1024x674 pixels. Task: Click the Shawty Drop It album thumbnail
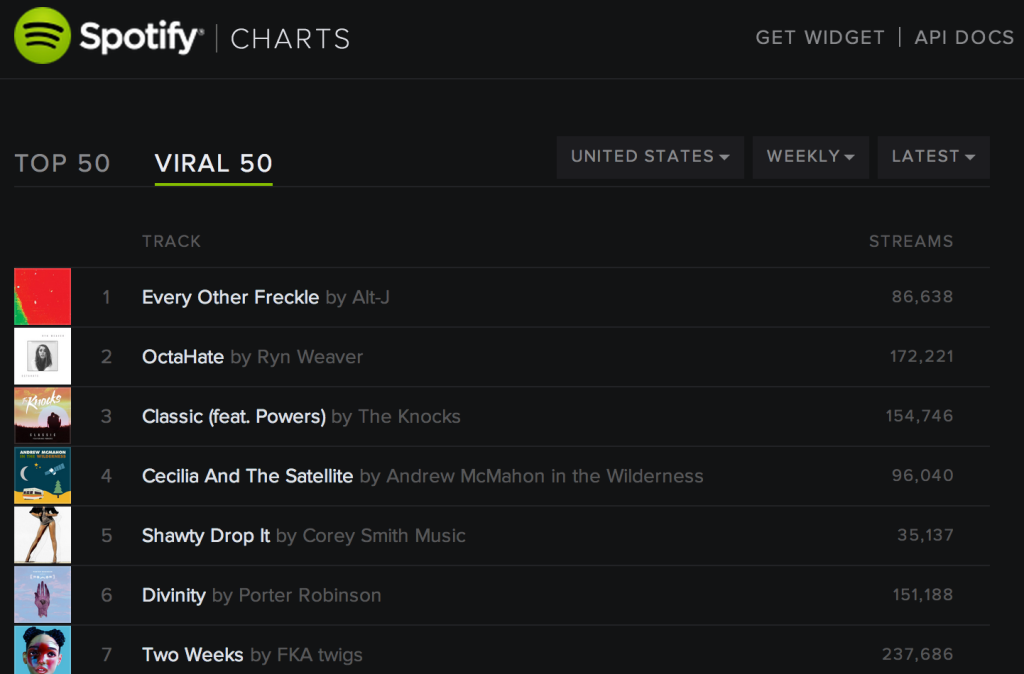[42, 535]
